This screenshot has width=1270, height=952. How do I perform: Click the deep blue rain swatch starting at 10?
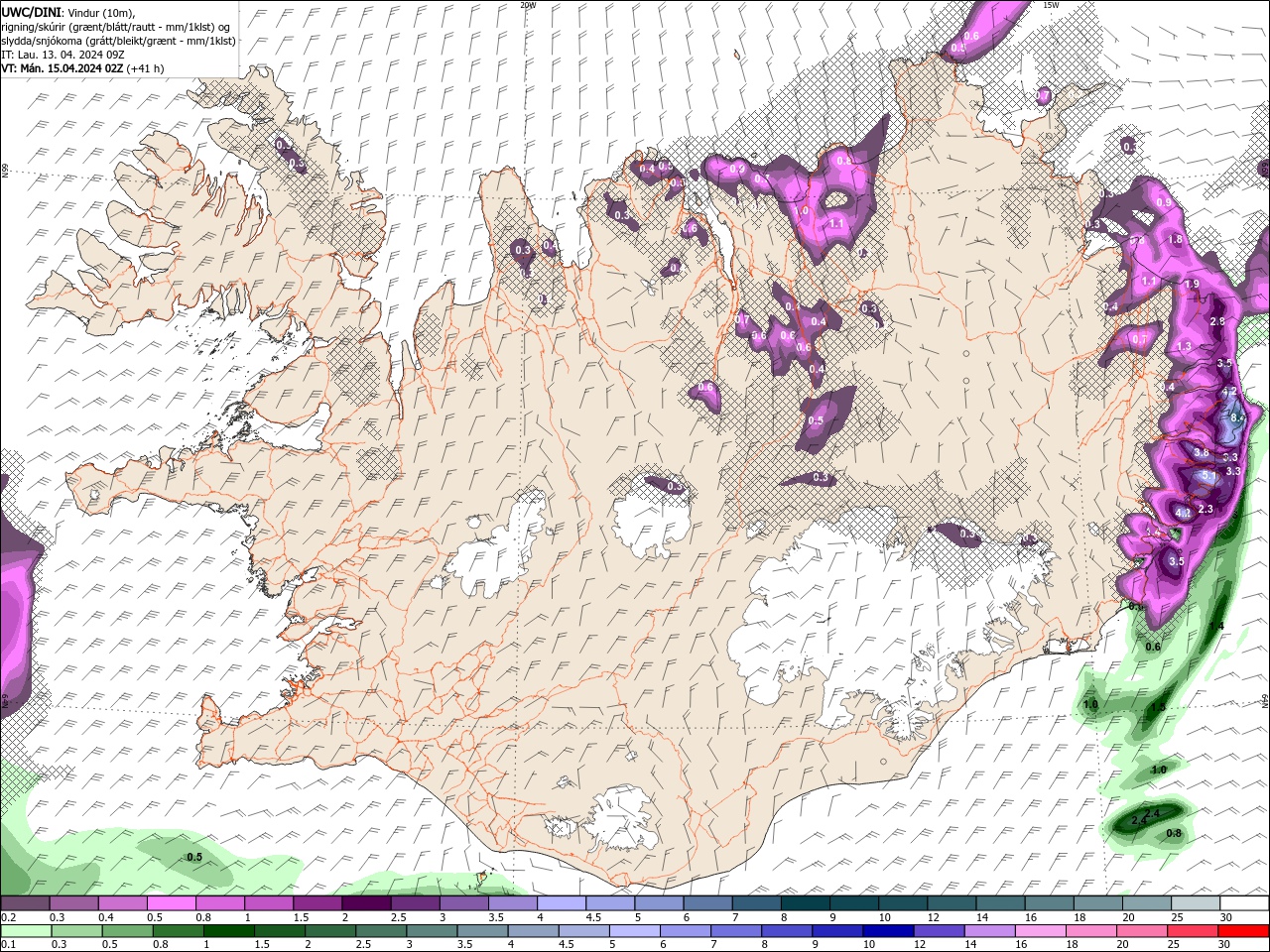click(x=887, y=931)
